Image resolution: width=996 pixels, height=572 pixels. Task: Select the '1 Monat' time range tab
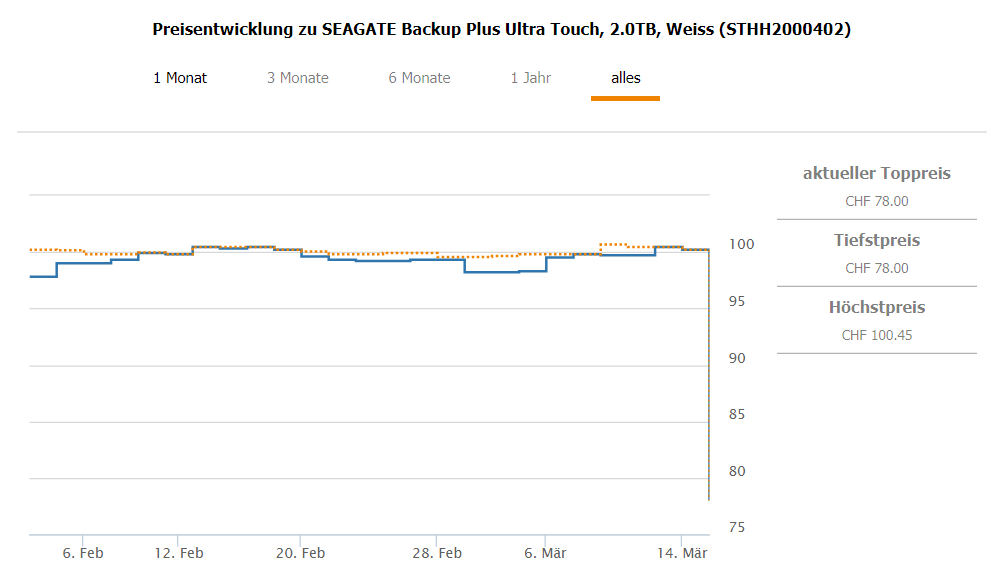pos(180,78)
